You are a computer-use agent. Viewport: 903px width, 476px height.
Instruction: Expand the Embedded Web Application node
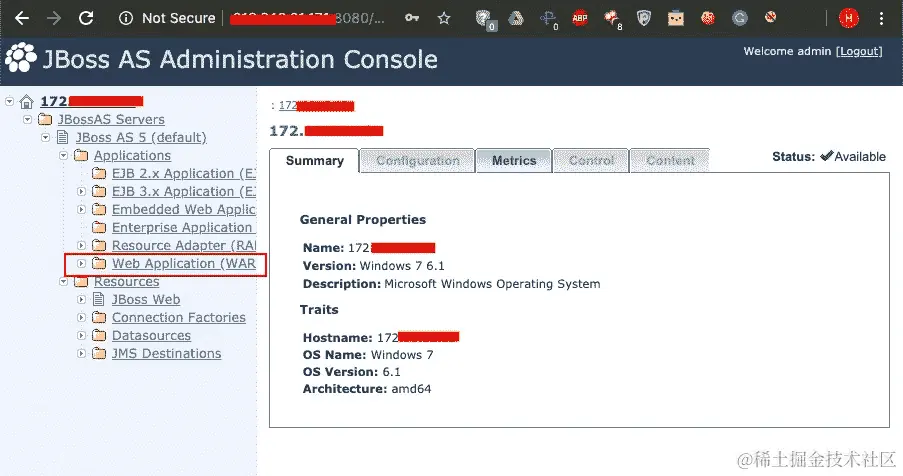[81, 210]
